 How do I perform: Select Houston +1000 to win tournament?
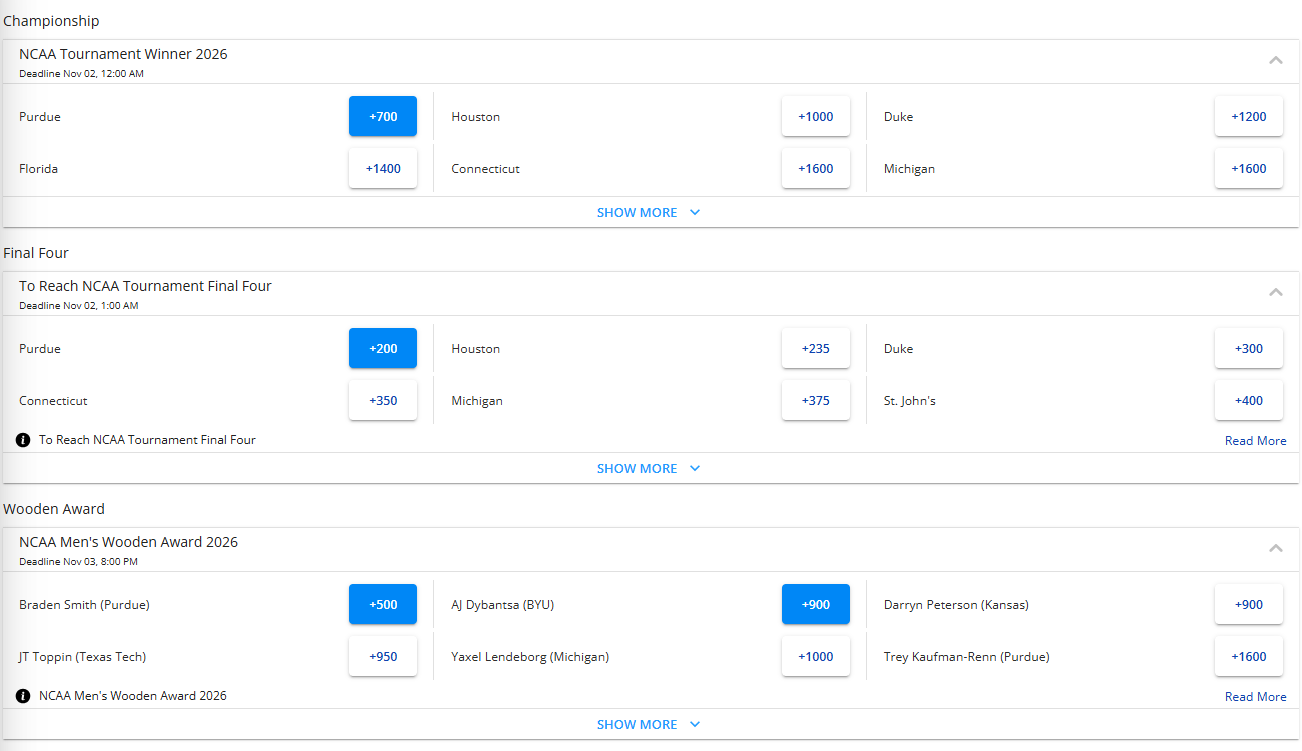pos(815,116)
